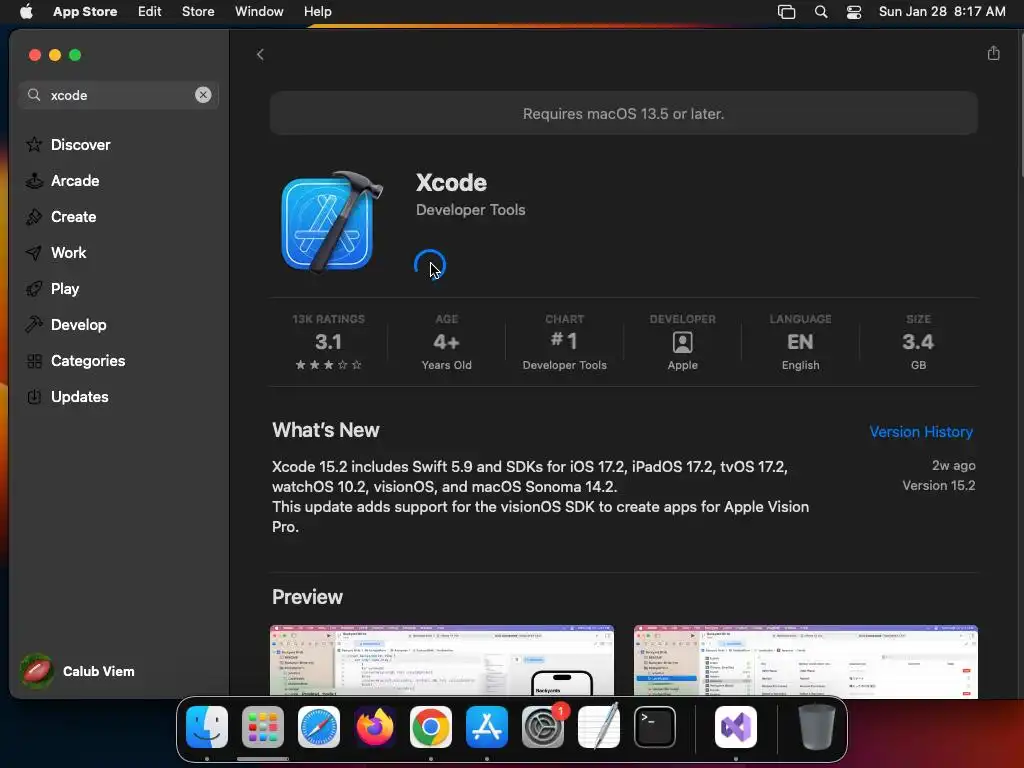Click the date and time display
Image resolution: width=1024 pixels, height=768 pixels.
(942, 12)
